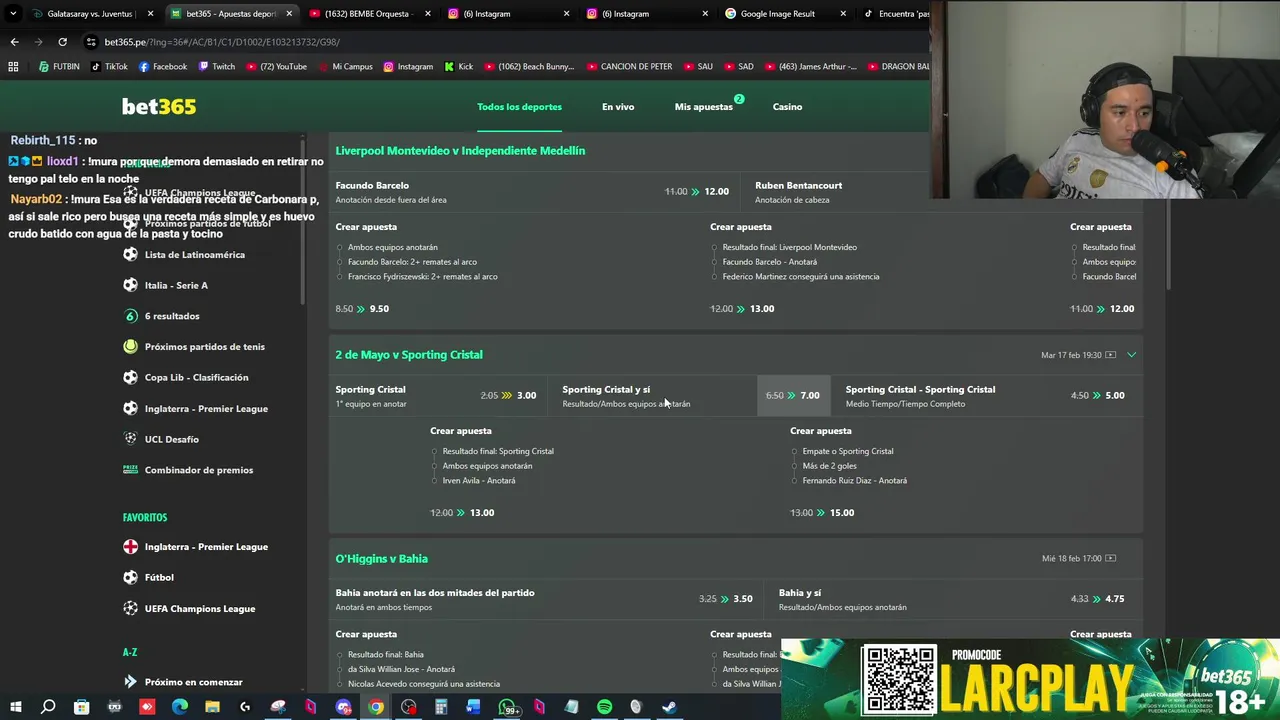Open Calculator from taskbar
This screenshot has height=720, width=1280.
click(441, 707)
